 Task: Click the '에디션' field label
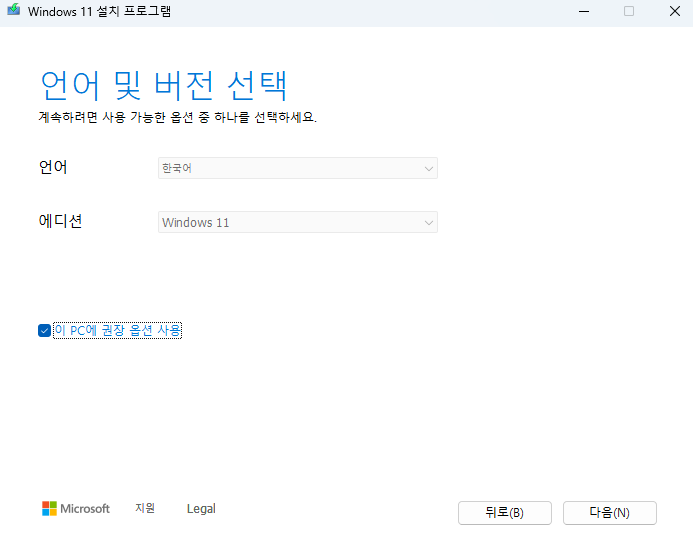[x=61, y=221]
